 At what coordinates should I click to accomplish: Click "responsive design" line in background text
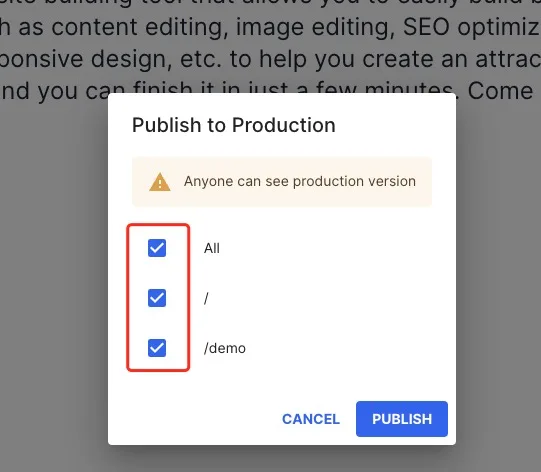point(85,59)
